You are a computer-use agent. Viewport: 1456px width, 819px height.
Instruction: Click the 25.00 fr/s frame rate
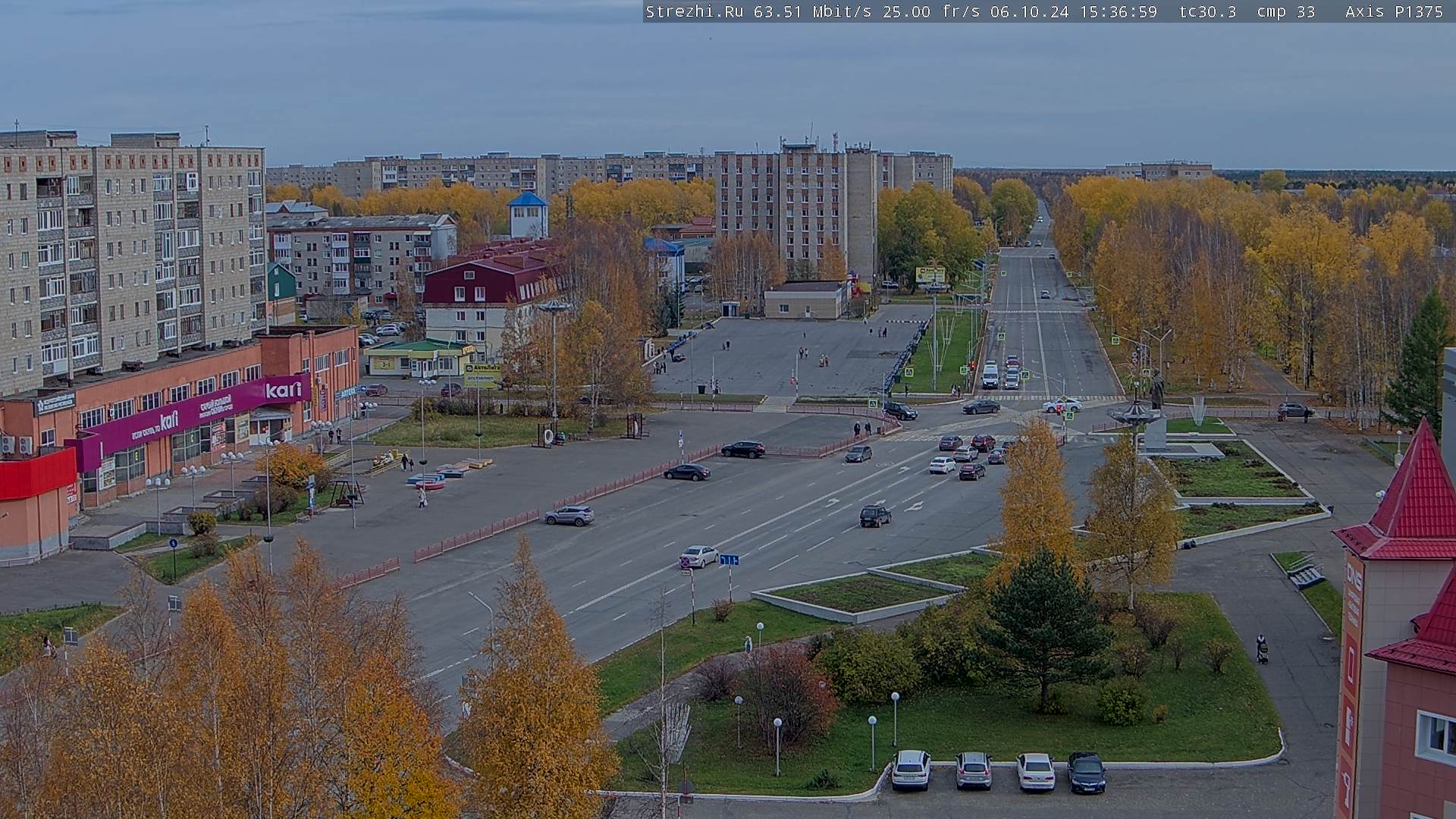(x=932, y=11)
